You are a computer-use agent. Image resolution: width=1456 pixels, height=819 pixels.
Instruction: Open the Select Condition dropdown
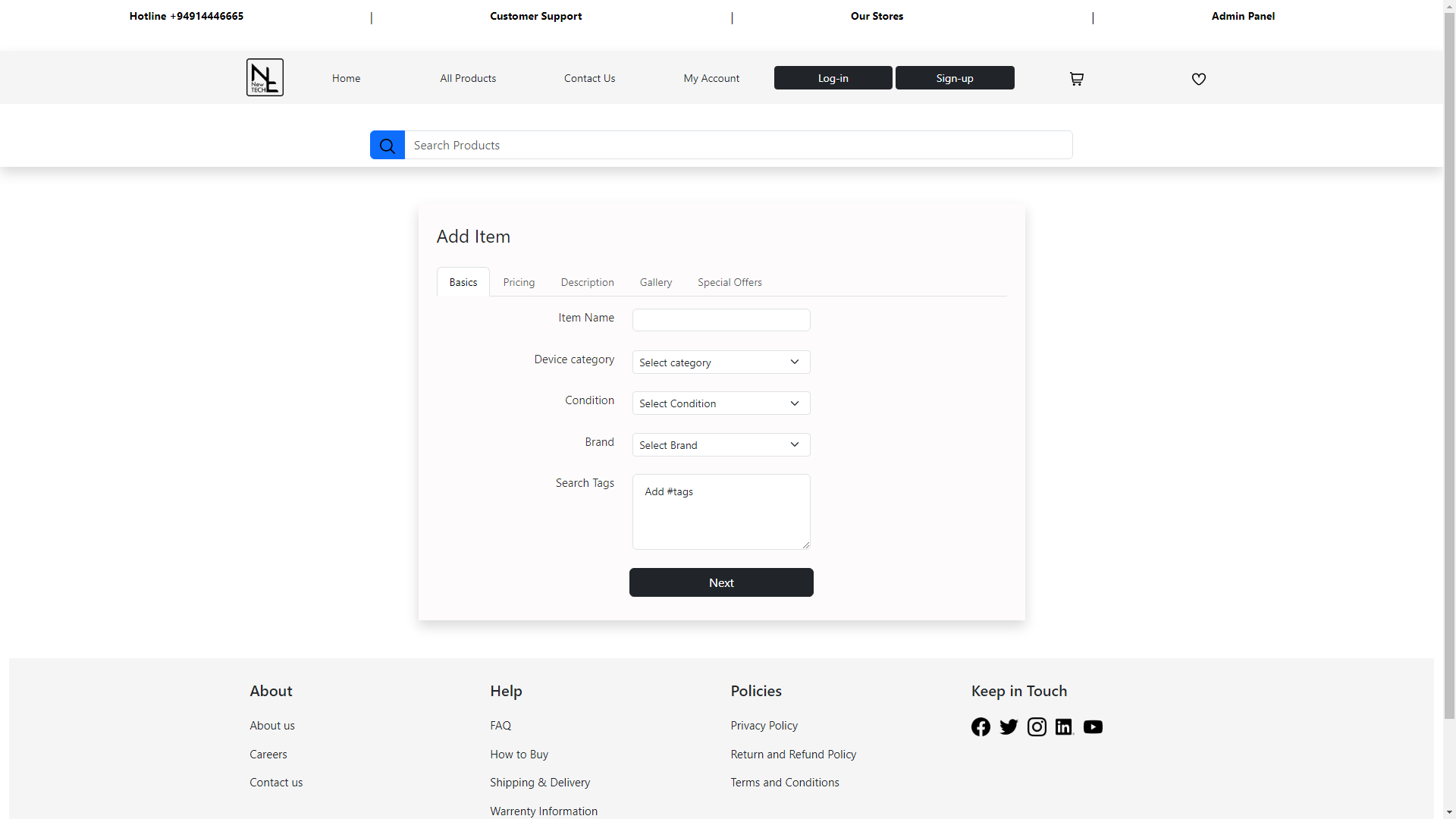(x=720, y=403)
